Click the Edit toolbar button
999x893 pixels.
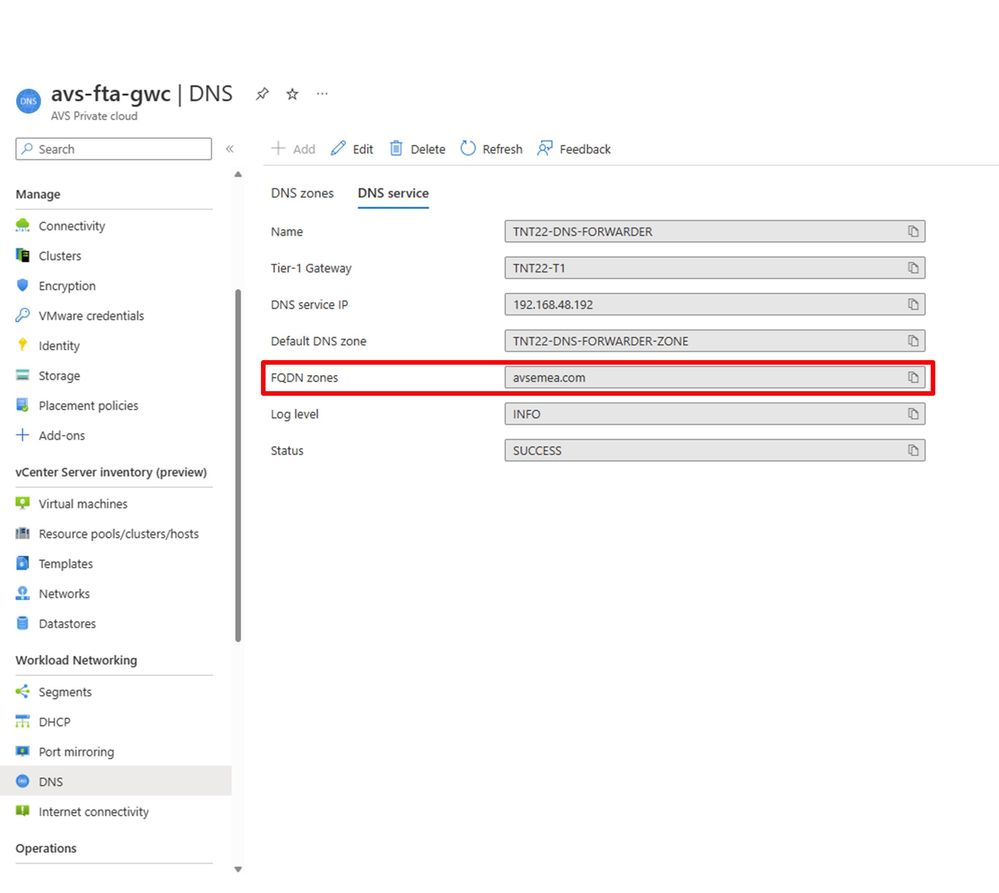[352, 149]
